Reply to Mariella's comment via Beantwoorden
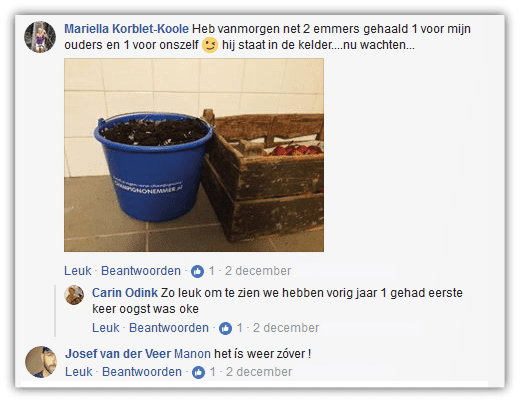The height and width of the screenshot is (403, 520). (141, 271)
